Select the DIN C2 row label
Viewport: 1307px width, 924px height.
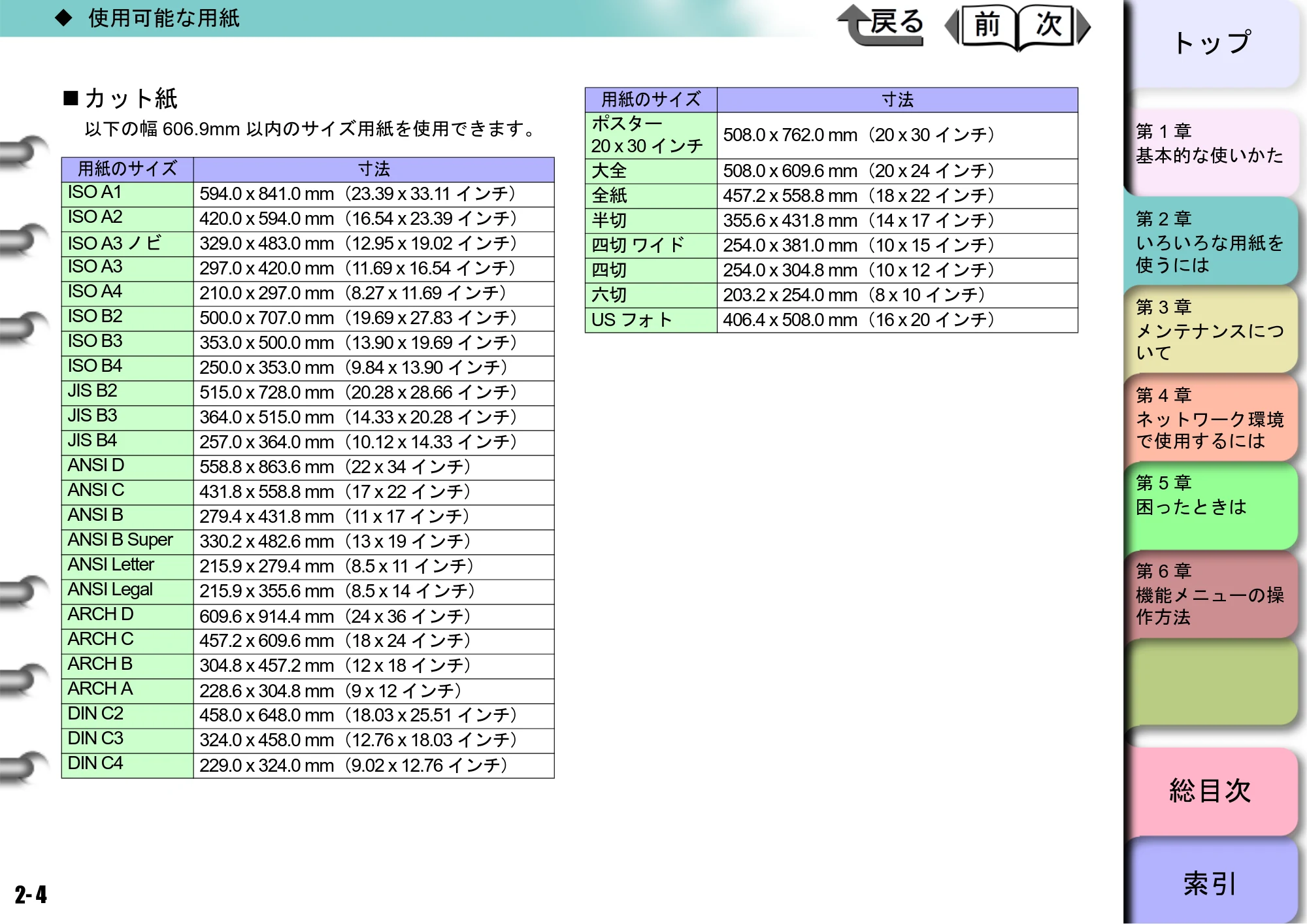pyautogui.click(x=127, y=716)
